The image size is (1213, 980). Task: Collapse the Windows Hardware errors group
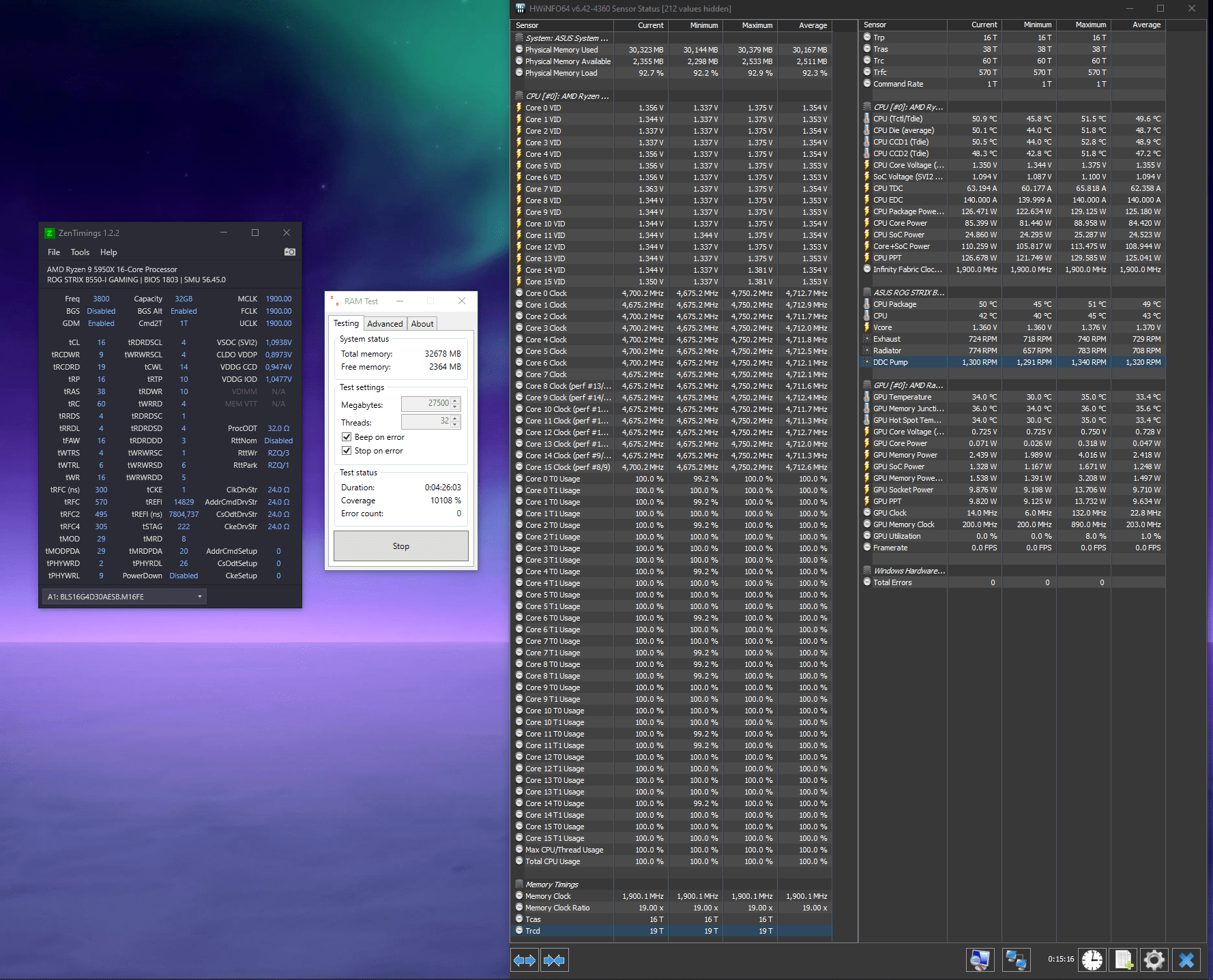867,571
